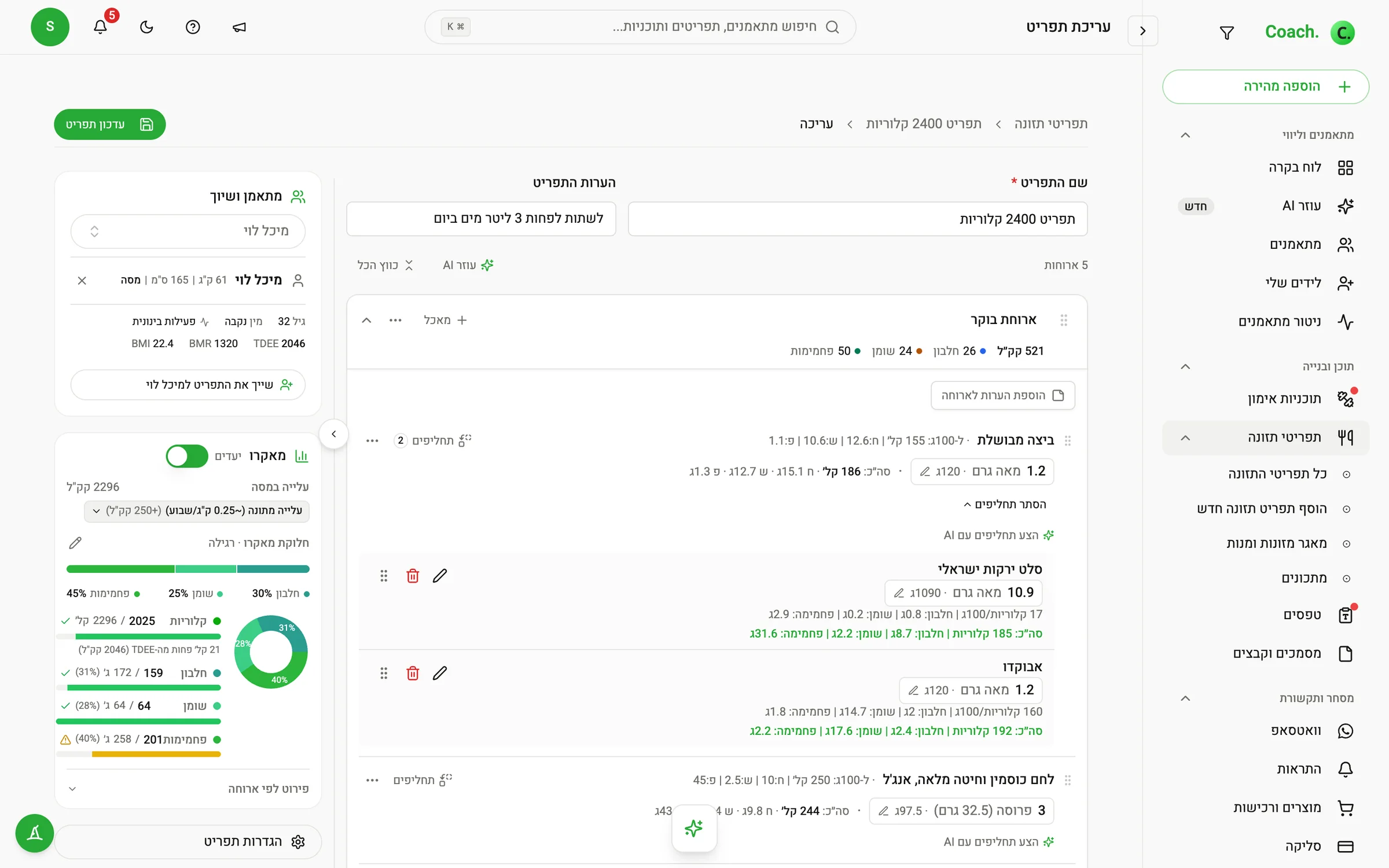Viewport: 1389px width, 868px height.
Task: Open the green round button at bottom left
Action: point(35,833)
